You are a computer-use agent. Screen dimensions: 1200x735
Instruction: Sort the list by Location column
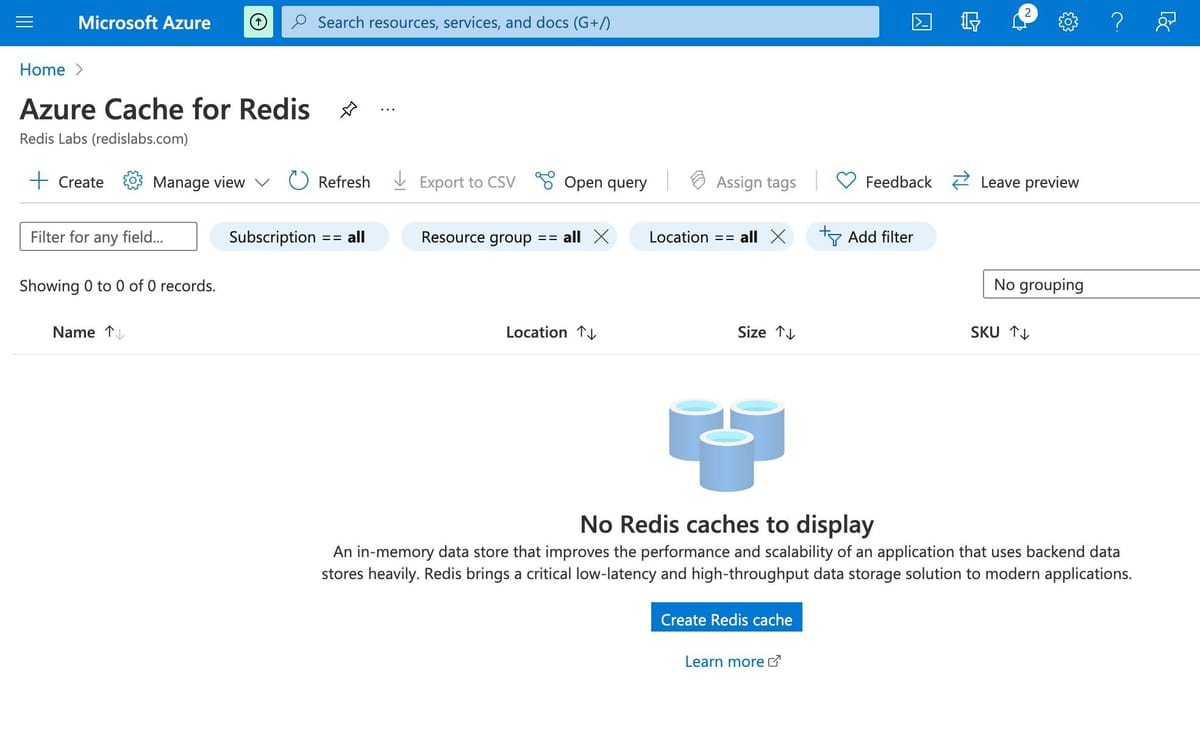click(x=550, y=331)
